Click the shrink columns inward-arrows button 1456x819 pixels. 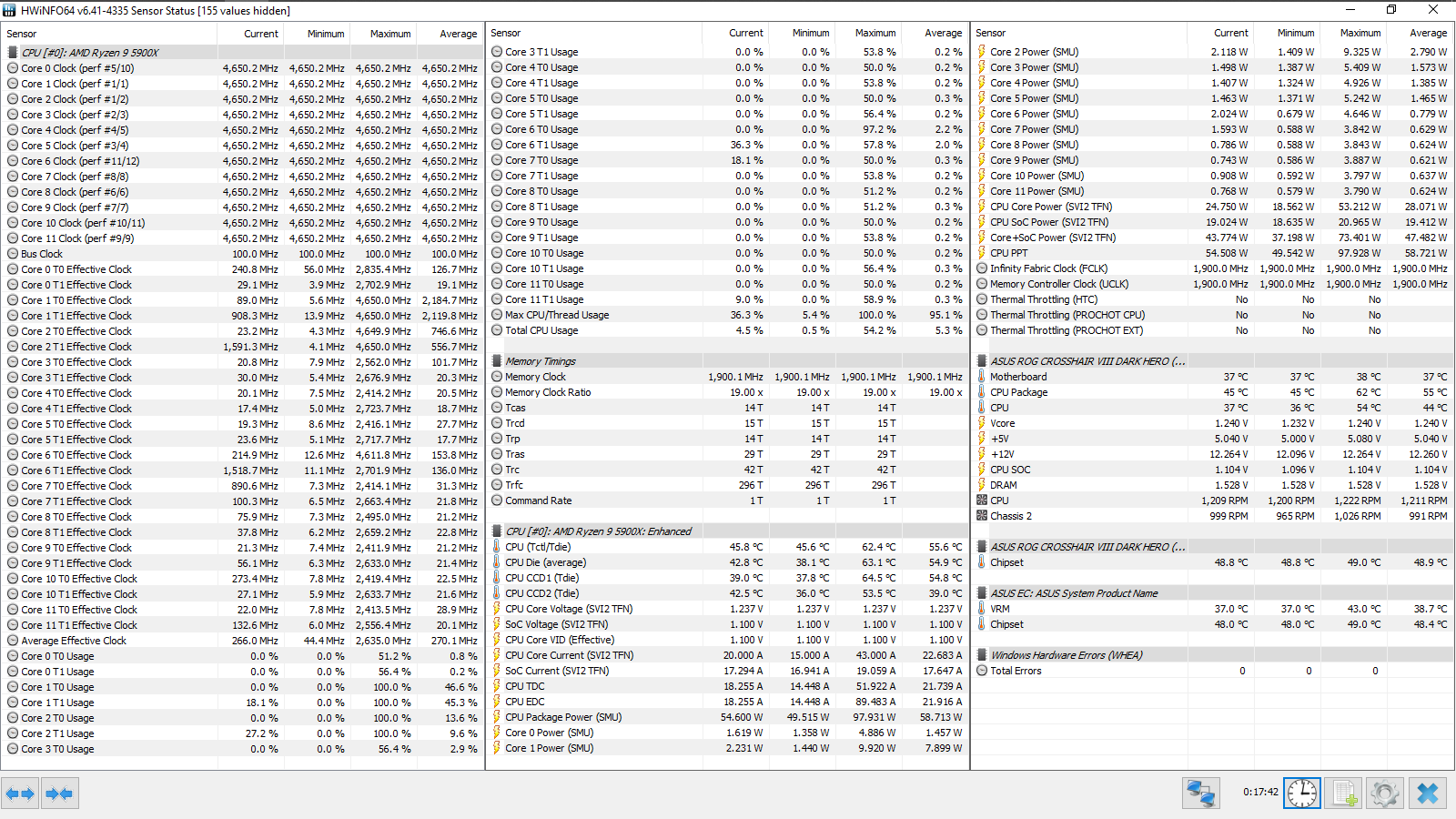coord(59,794)
